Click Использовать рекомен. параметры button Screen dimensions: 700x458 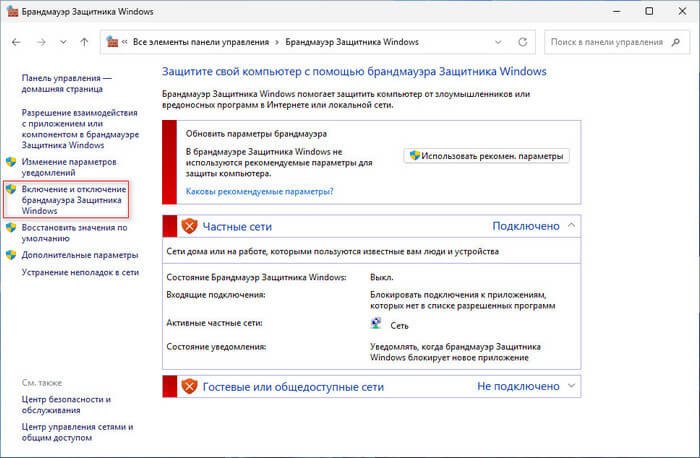tap(487, 156)
